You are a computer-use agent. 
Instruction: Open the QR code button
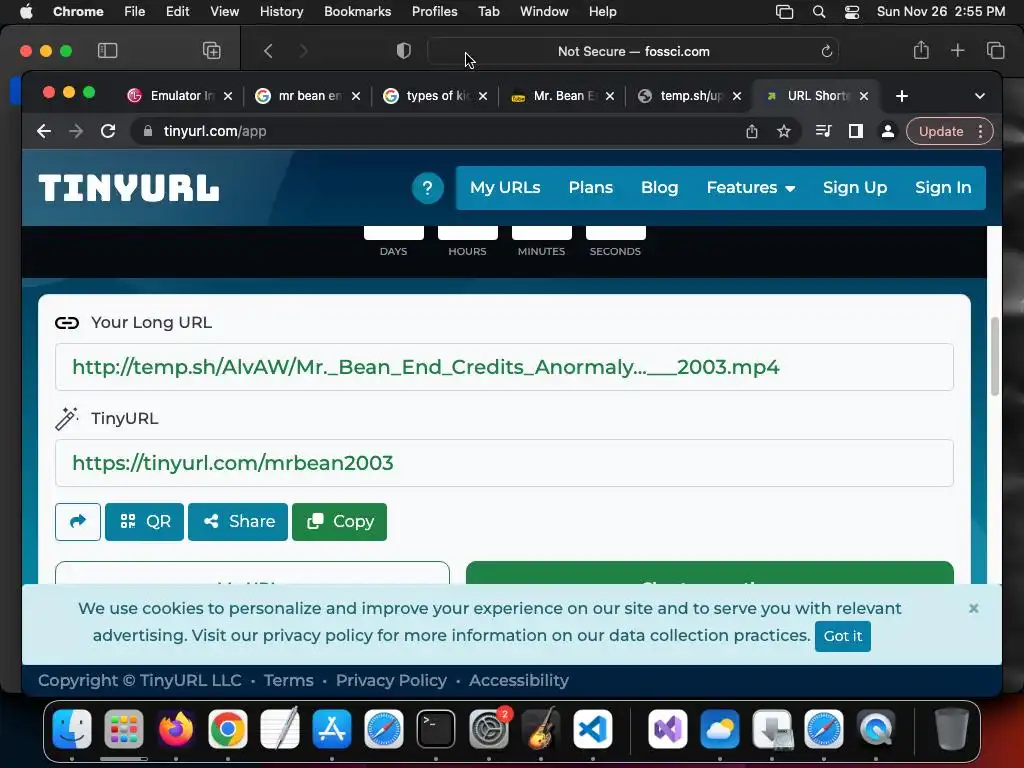point(144,522)
